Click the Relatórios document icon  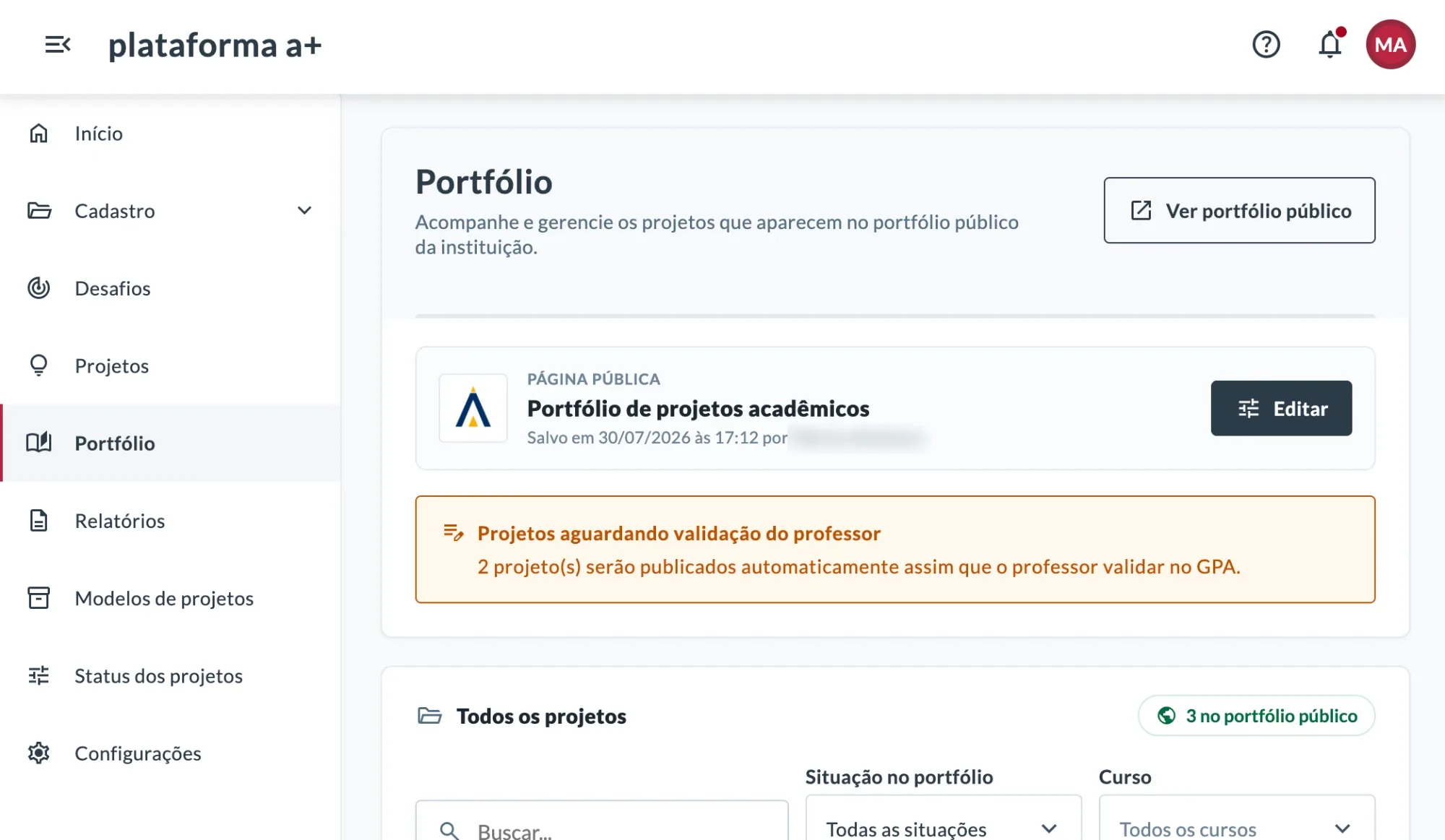pyautogui.click(x=39, y=520)
